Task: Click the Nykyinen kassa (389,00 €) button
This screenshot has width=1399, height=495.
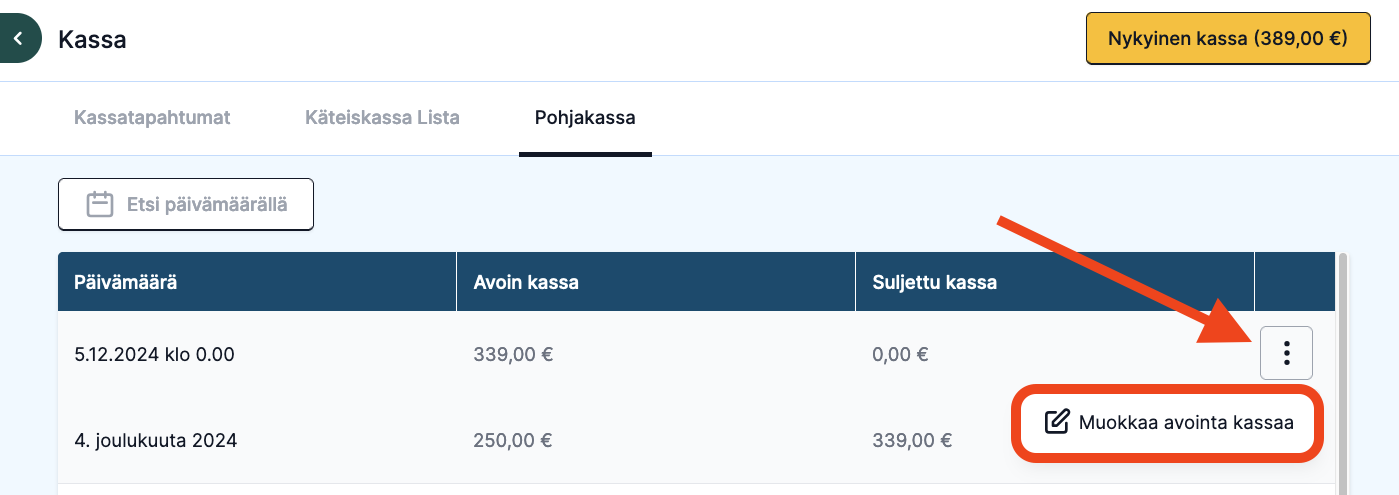Action: coord(1228,39)
